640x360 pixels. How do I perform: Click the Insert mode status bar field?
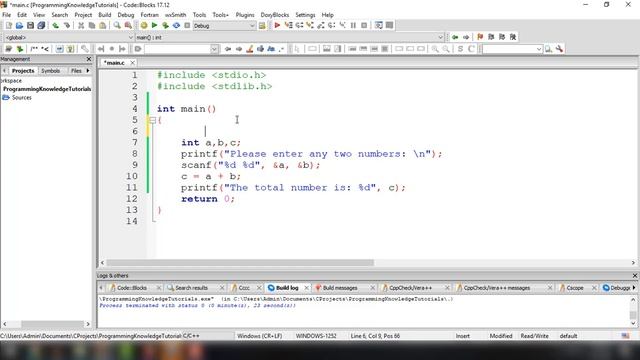coord(462,336)
